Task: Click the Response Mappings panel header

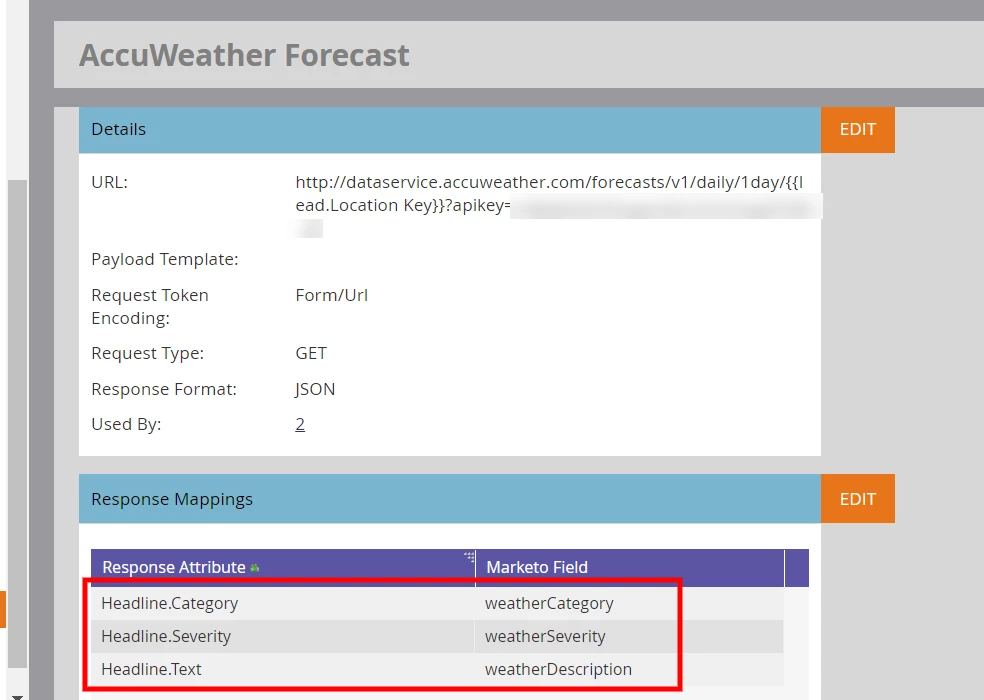Action: 449,499
